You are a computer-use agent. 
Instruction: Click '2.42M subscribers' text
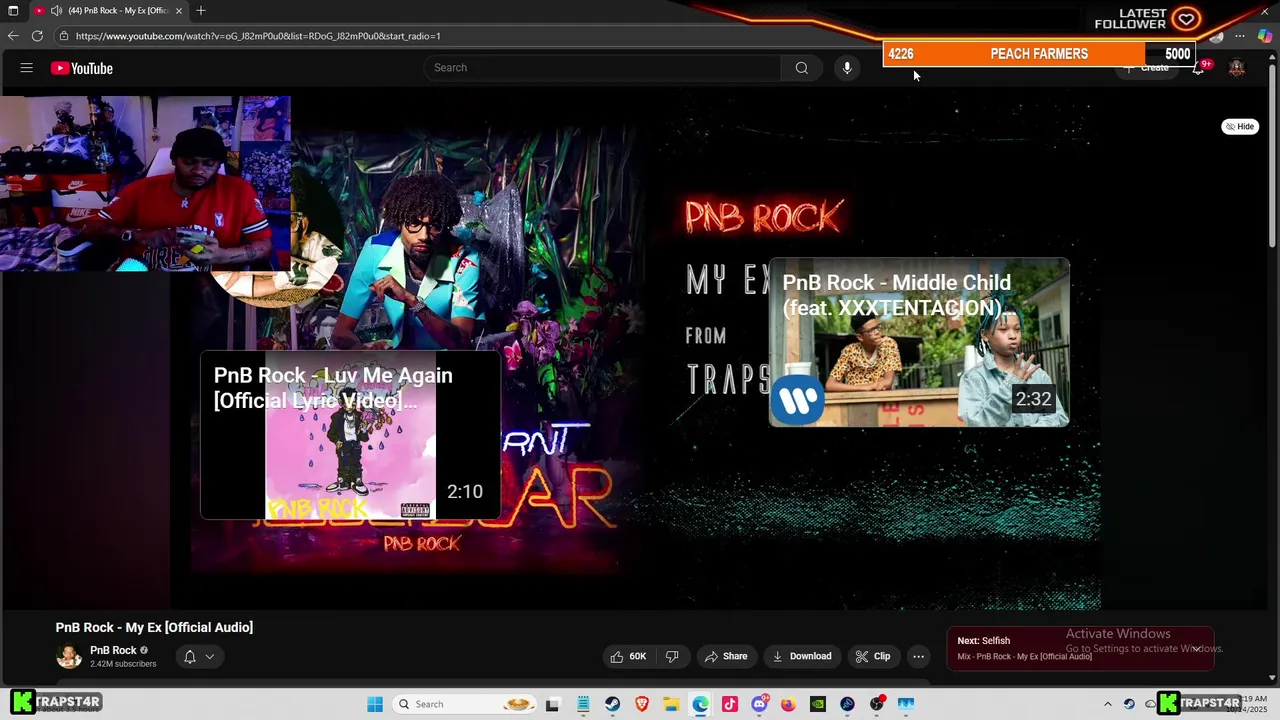(123, 664)
